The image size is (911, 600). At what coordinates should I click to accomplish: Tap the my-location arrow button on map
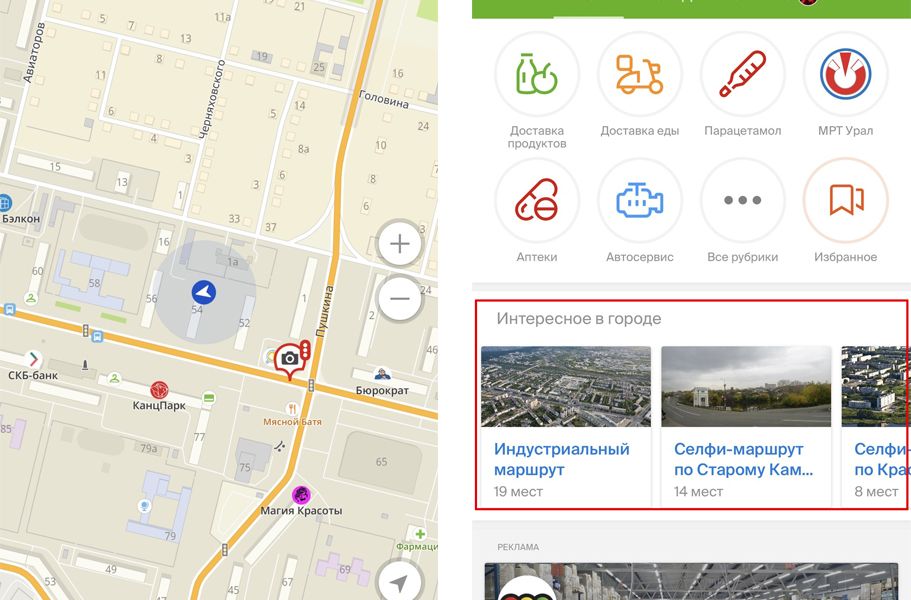coord(400,581)
